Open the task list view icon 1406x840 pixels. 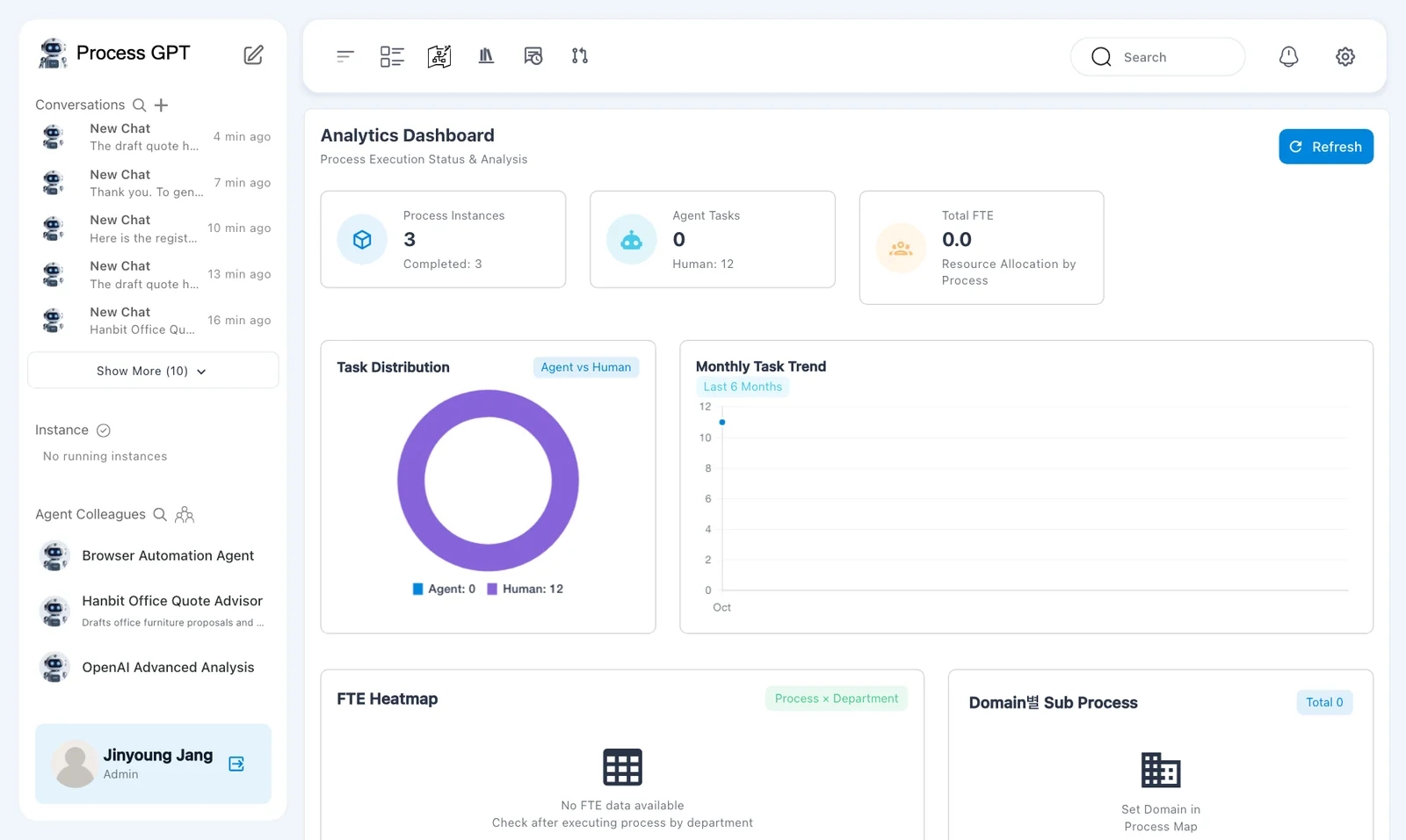[x=392, y=56]
